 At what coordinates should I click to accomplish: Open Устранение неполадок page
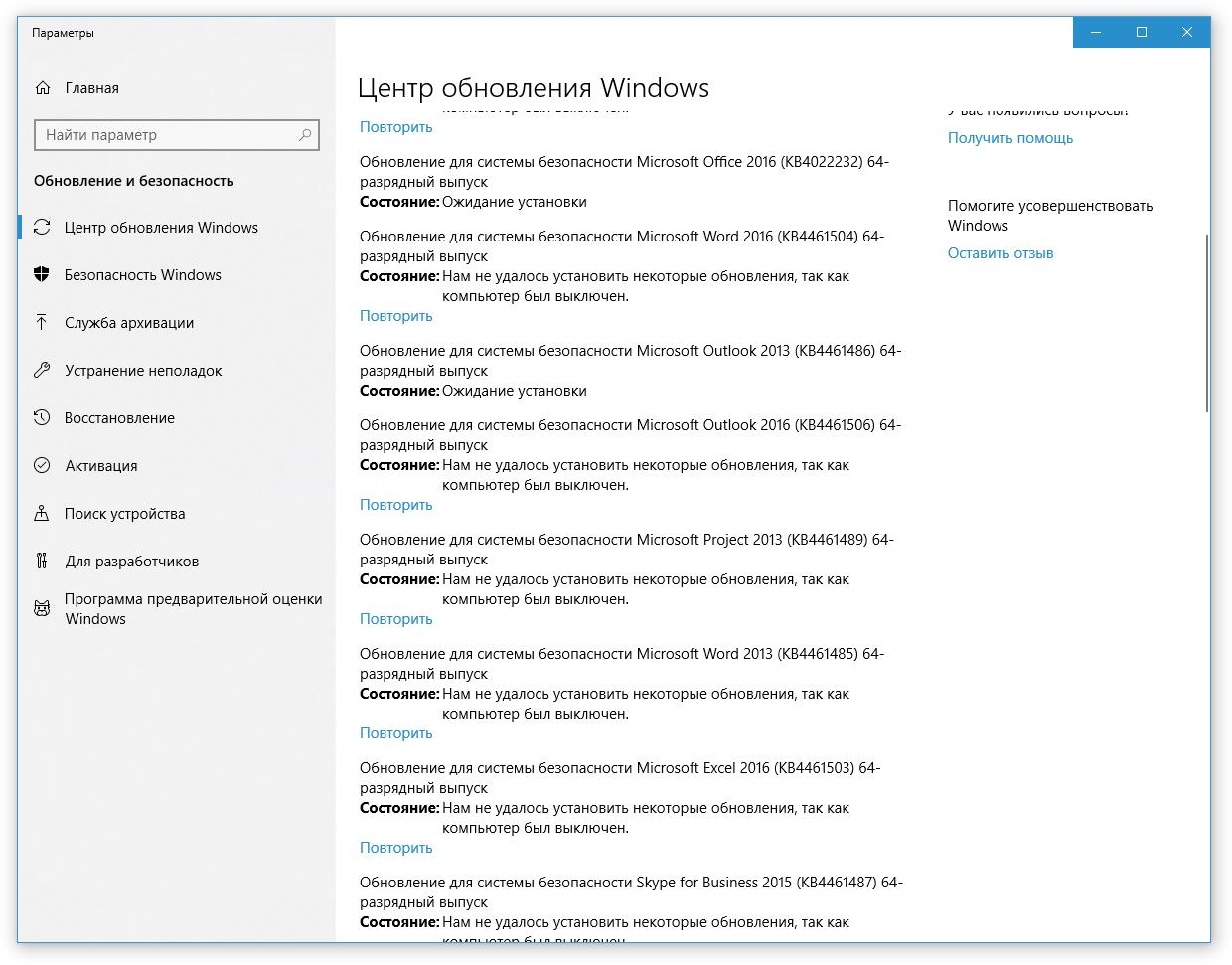177,370
